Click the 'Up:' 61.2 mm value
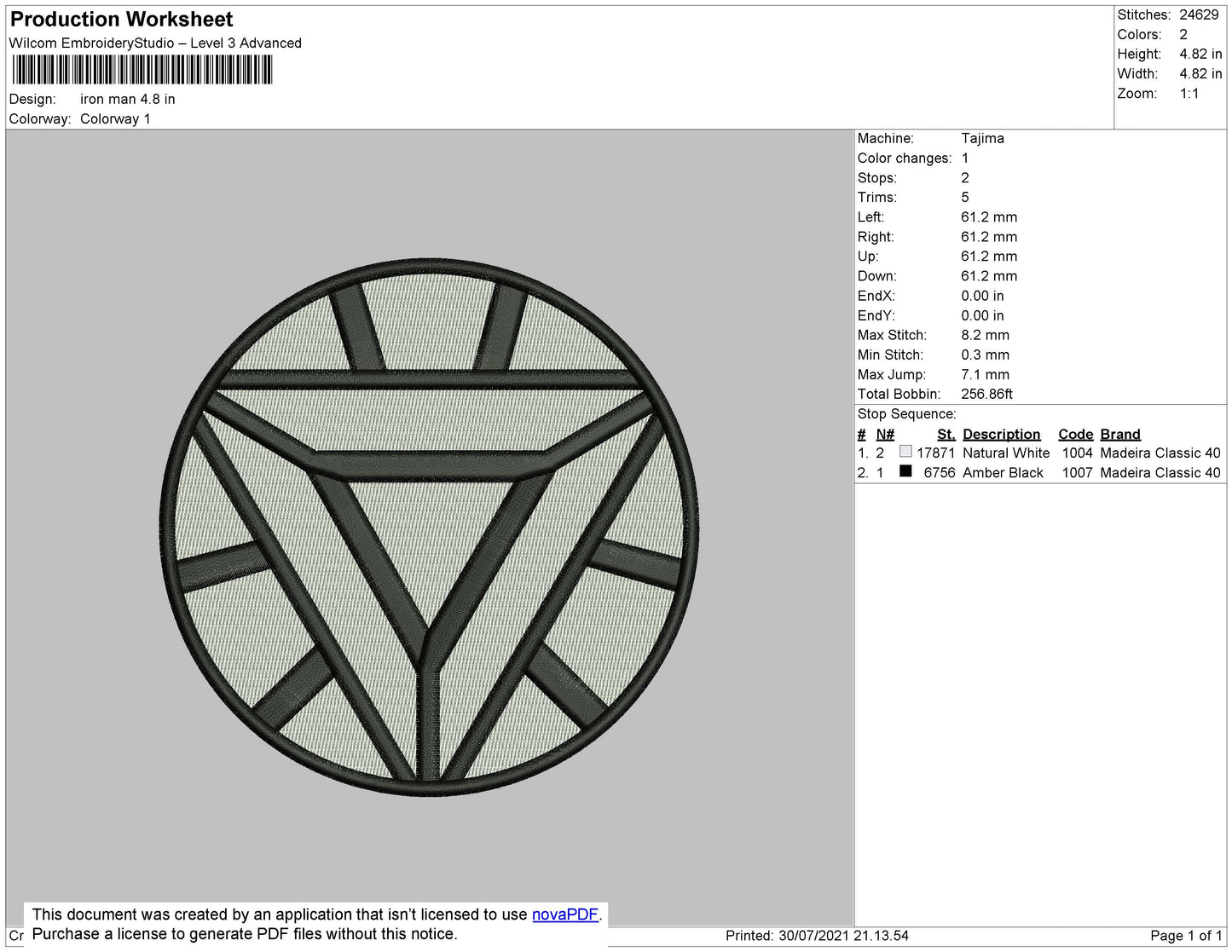 coord(989,256)
